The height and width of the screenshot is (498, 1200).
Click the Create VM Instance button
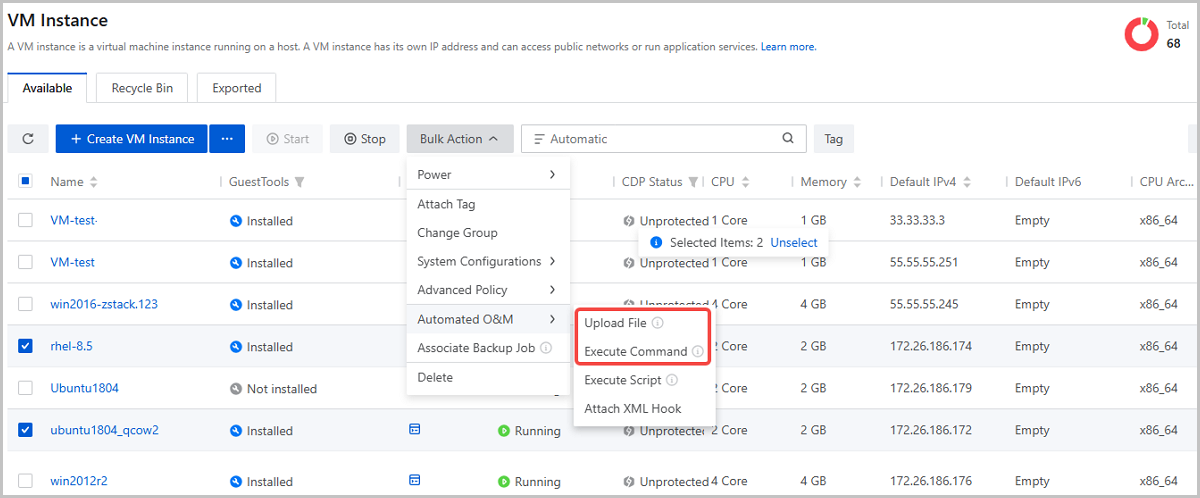tap(132, 139)
